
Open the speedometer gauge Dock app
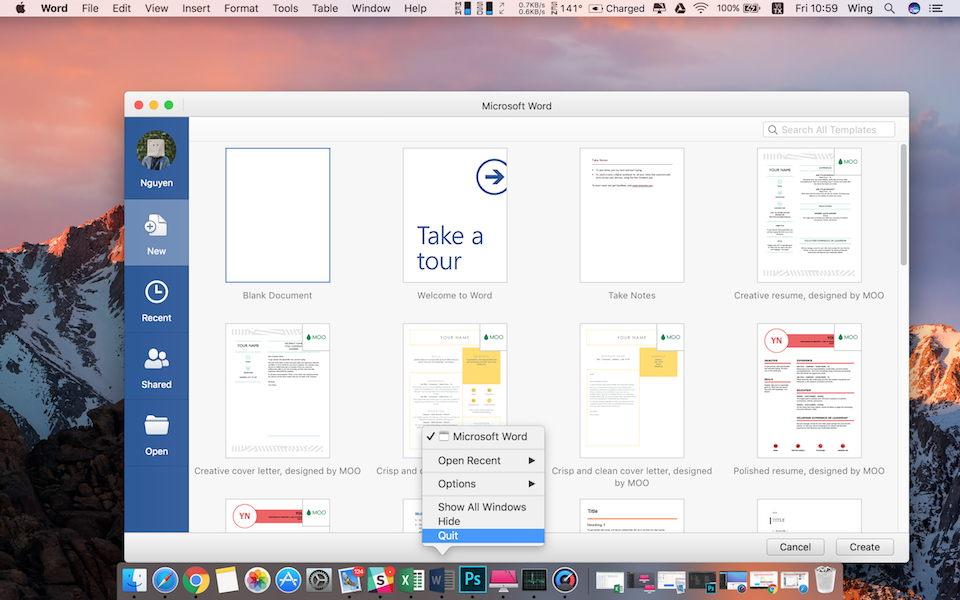coord(564,579)
